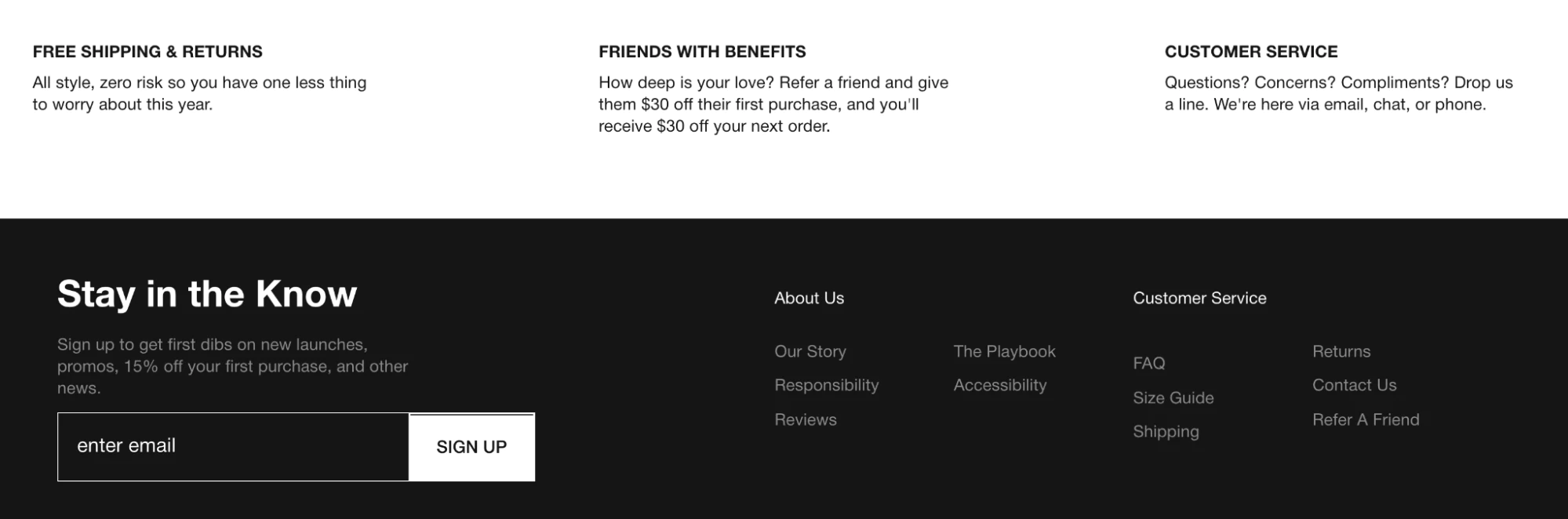Open the Reviews footer link

pyautogui.click(x=805, y=419)
